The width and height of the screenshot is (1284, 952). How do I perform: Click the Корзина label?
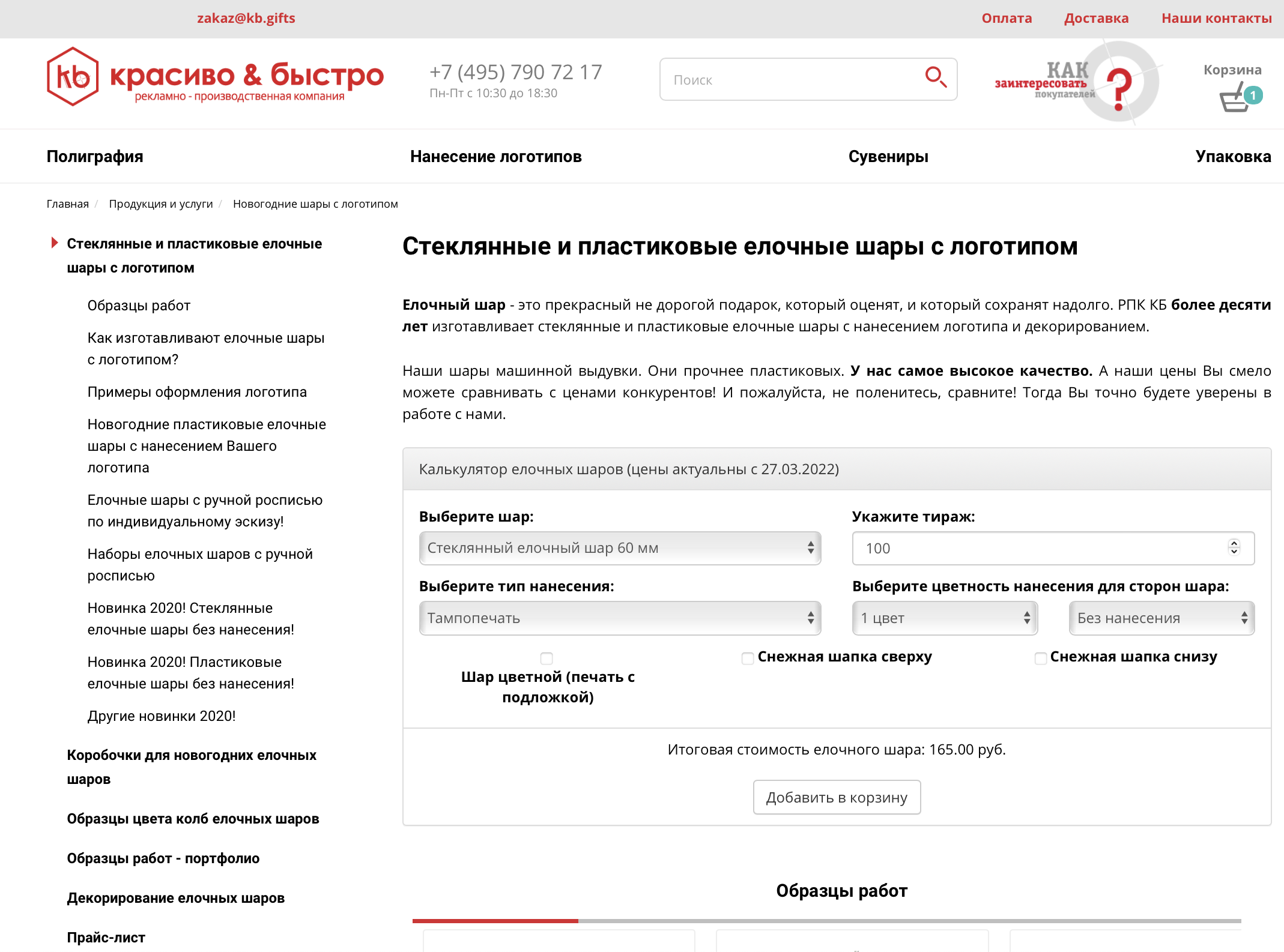(x=1232, y=70)
